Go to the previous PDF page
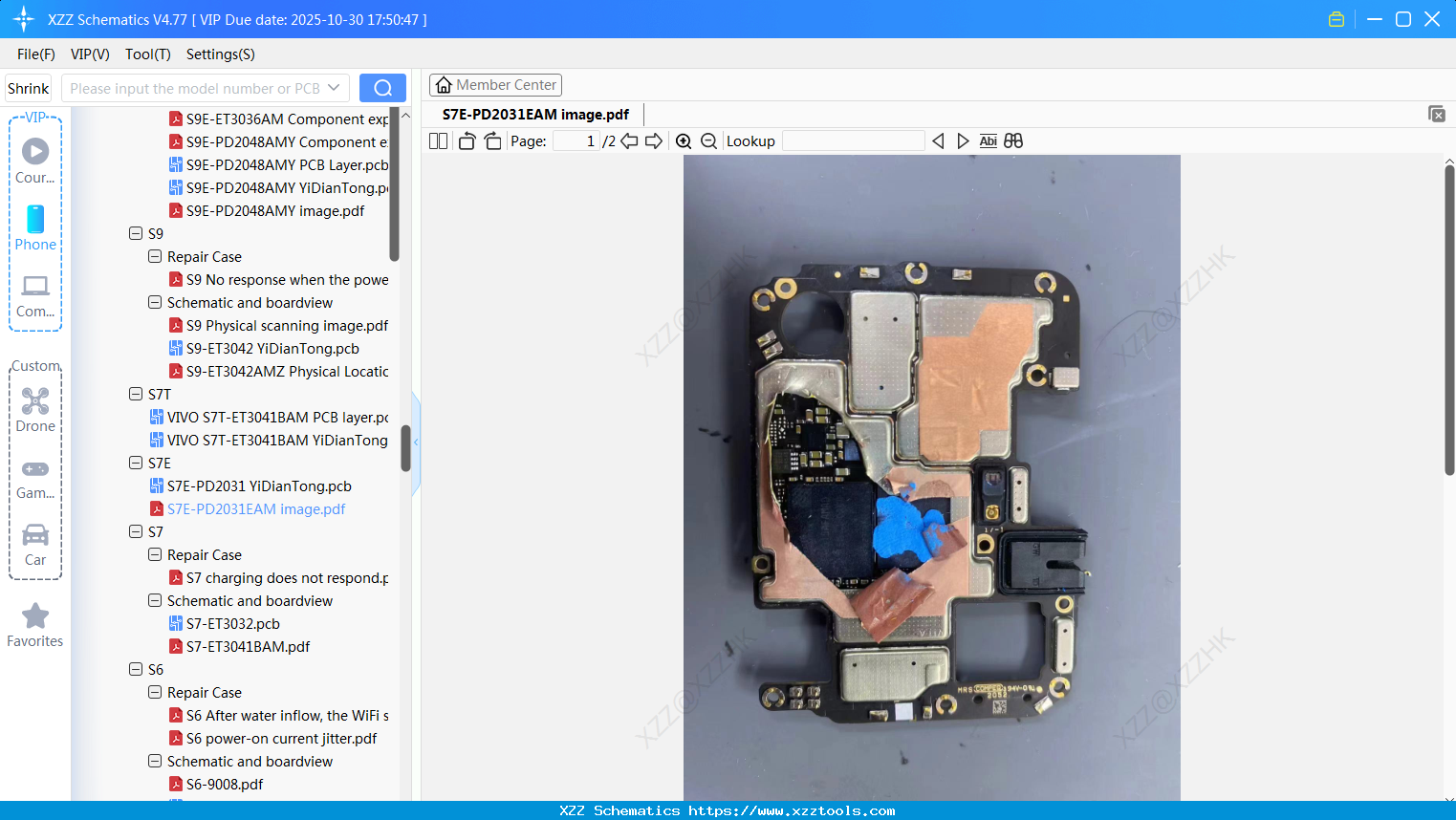 tap(629, 141)
